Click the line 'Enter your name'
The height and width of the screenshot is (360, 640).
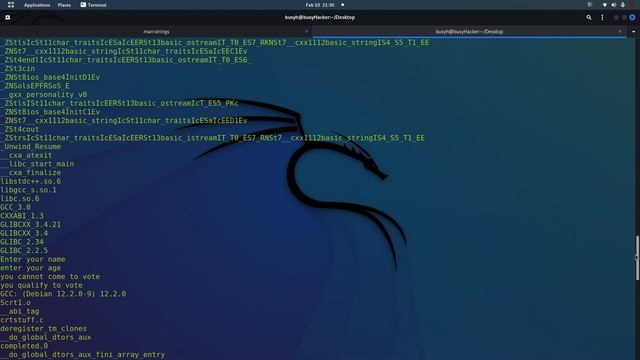tap(33, 259)
